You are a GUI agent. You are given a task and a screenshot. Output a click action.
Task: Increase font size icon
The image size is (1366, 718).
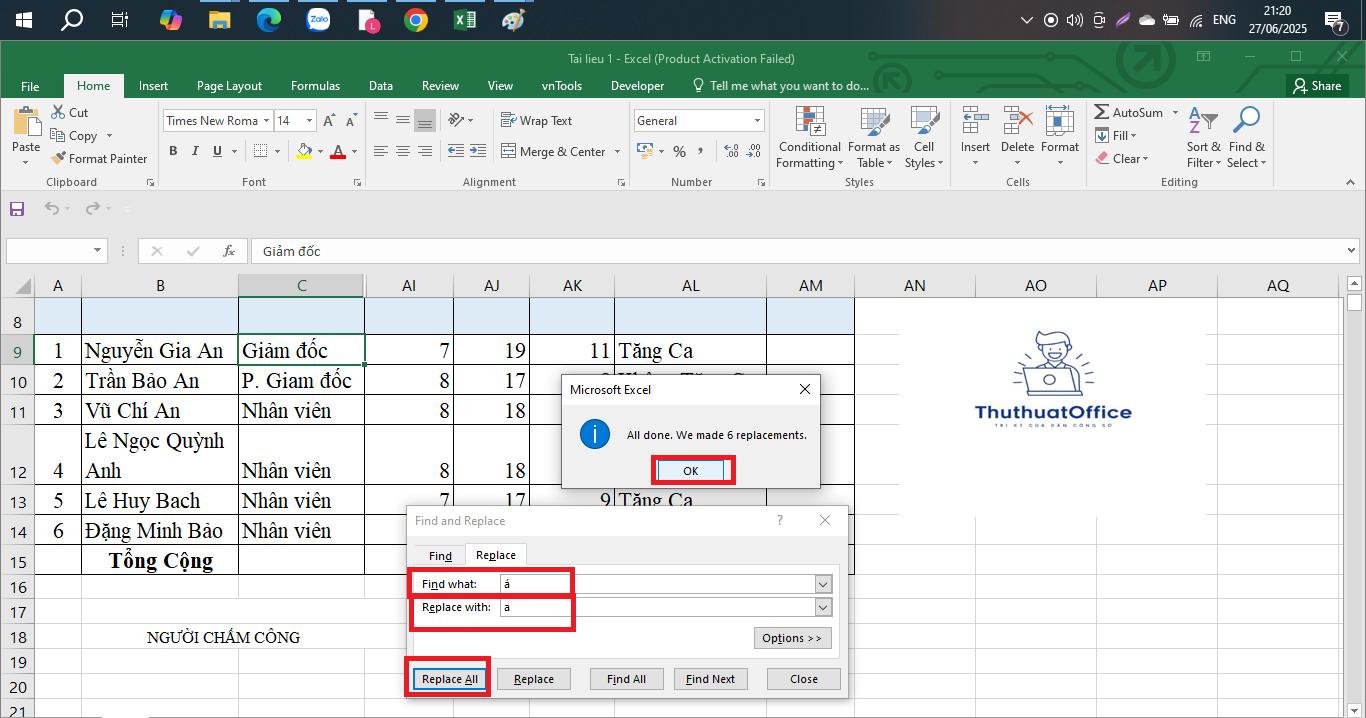[330, 121]
